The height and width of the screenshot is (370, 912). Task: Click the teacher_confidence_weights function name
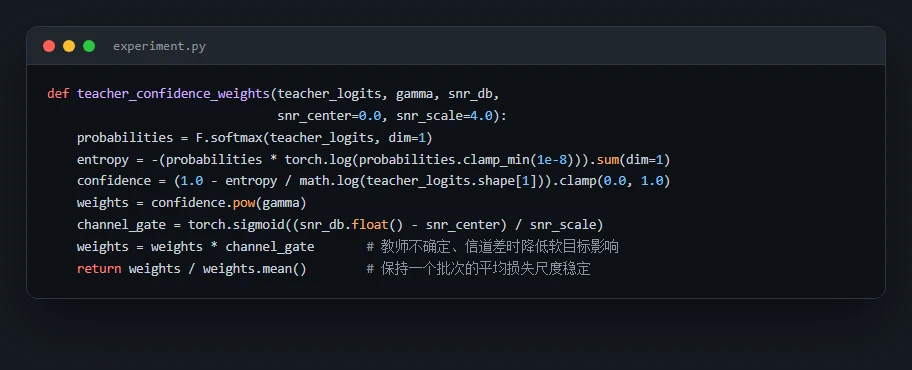point(173,94)
